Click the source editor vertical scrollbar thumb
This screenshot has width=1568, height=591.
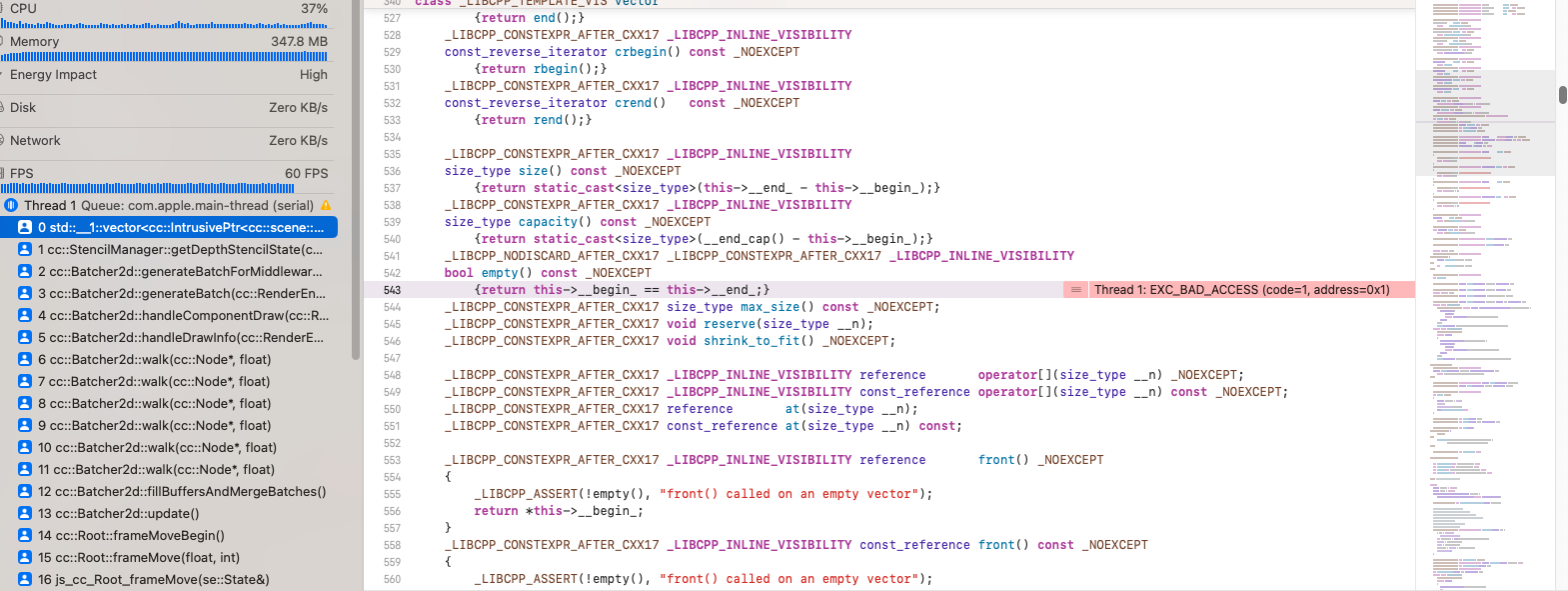coord(1562,95)
